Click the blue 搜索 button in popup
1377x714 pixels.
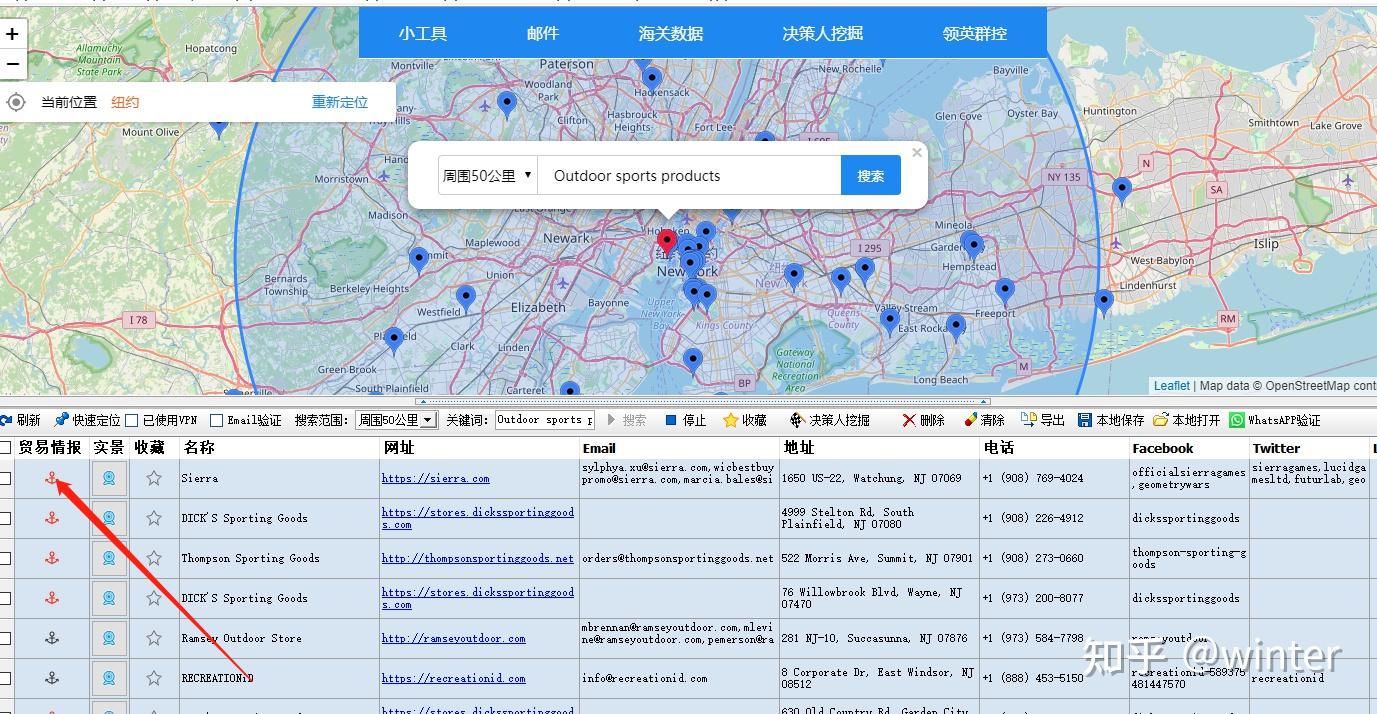[871, 175]
